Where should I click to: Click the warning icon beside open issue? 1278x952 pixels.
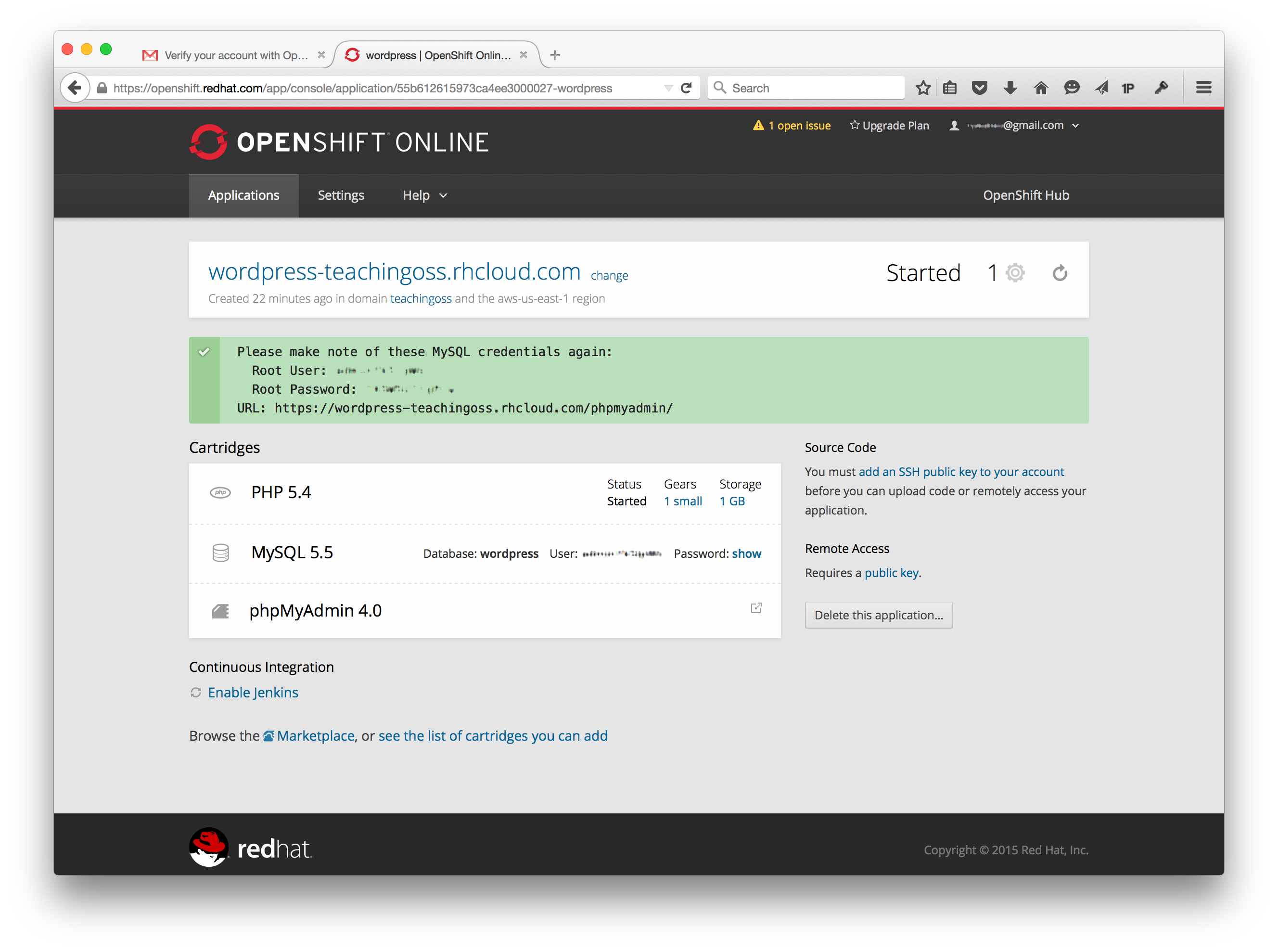pos(758,125)
